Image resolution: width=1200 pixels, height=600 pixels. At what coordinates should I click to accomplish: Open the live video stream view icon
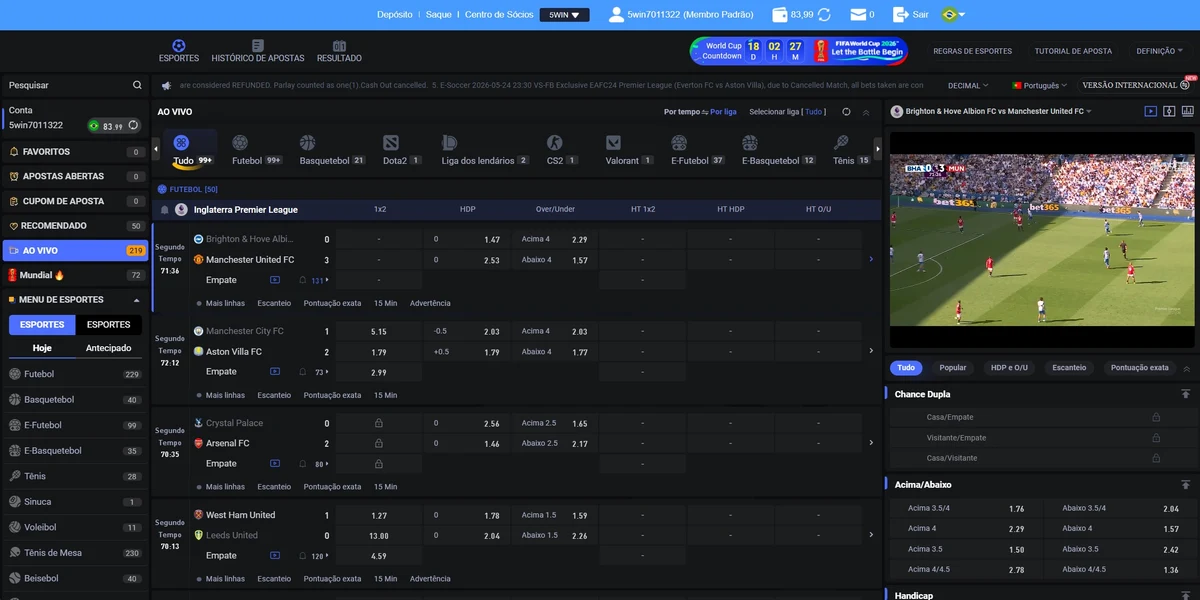[1151, 111]
